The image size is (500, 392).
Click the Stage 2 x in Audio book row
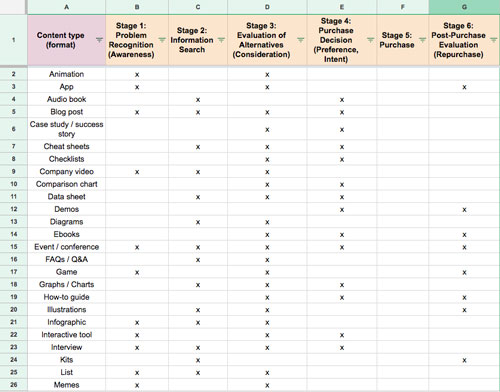click(198, 100)
